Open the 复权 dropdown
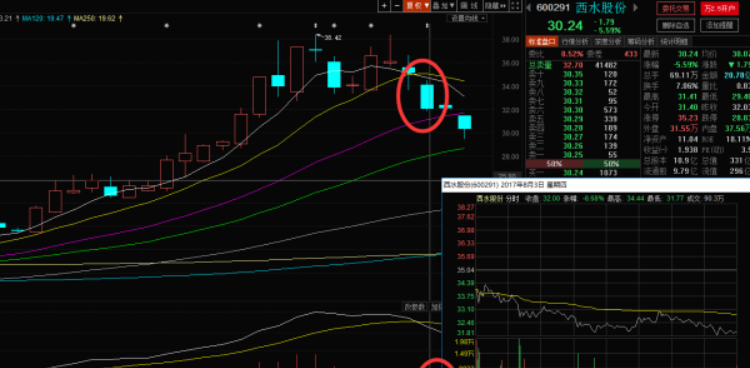 coord(417,6)
